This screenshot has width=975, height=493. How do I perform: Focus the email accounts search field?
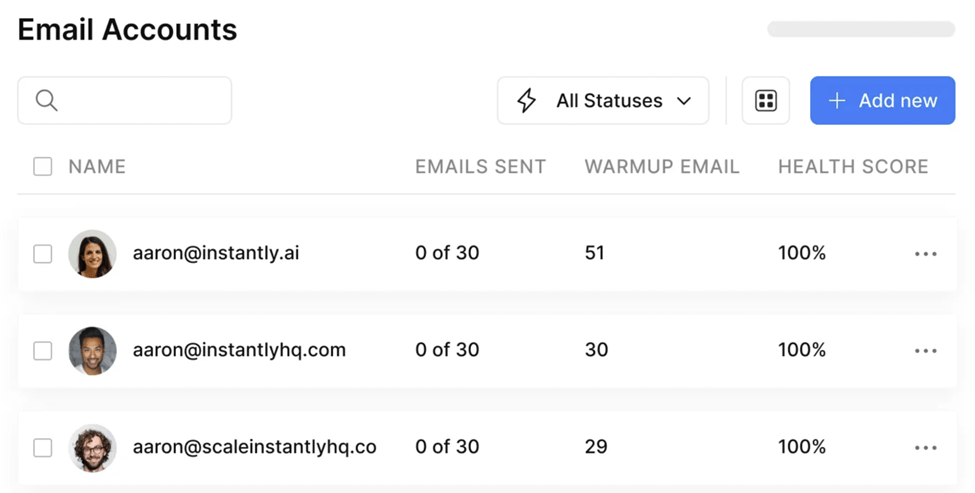(140, 100)
